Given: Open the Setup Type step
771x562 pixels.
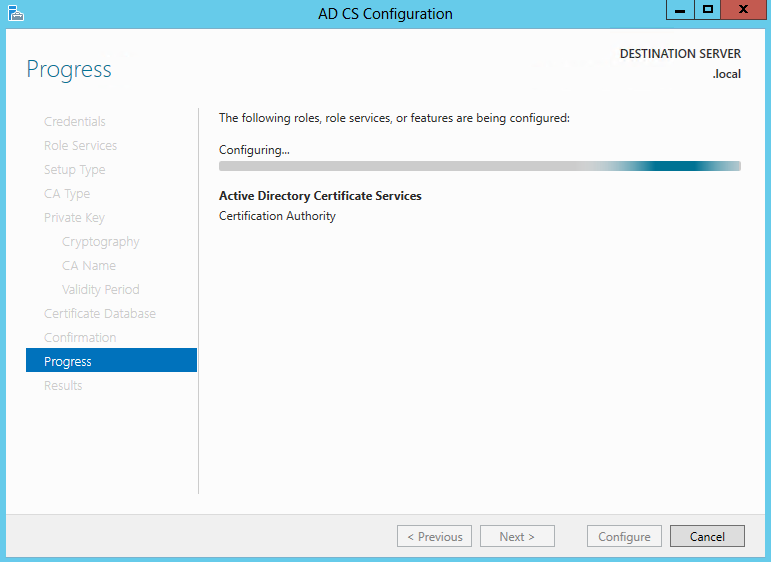Looking at the screenshot, I should click(75, 170).
